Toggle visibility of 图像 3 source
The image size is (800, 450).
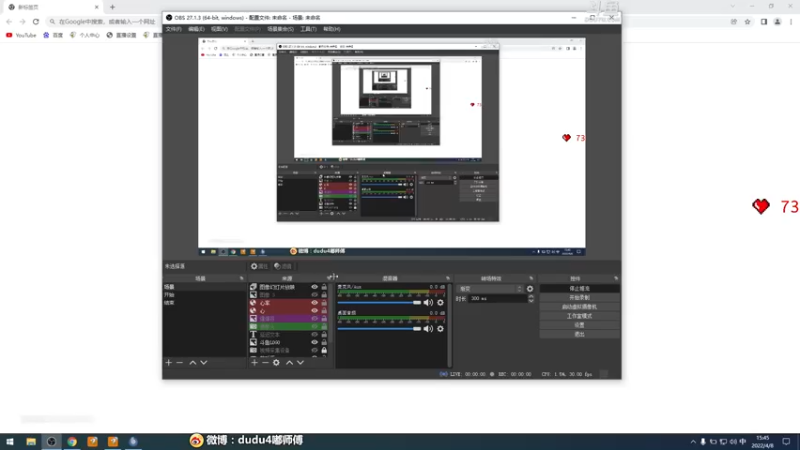point(314,295)
